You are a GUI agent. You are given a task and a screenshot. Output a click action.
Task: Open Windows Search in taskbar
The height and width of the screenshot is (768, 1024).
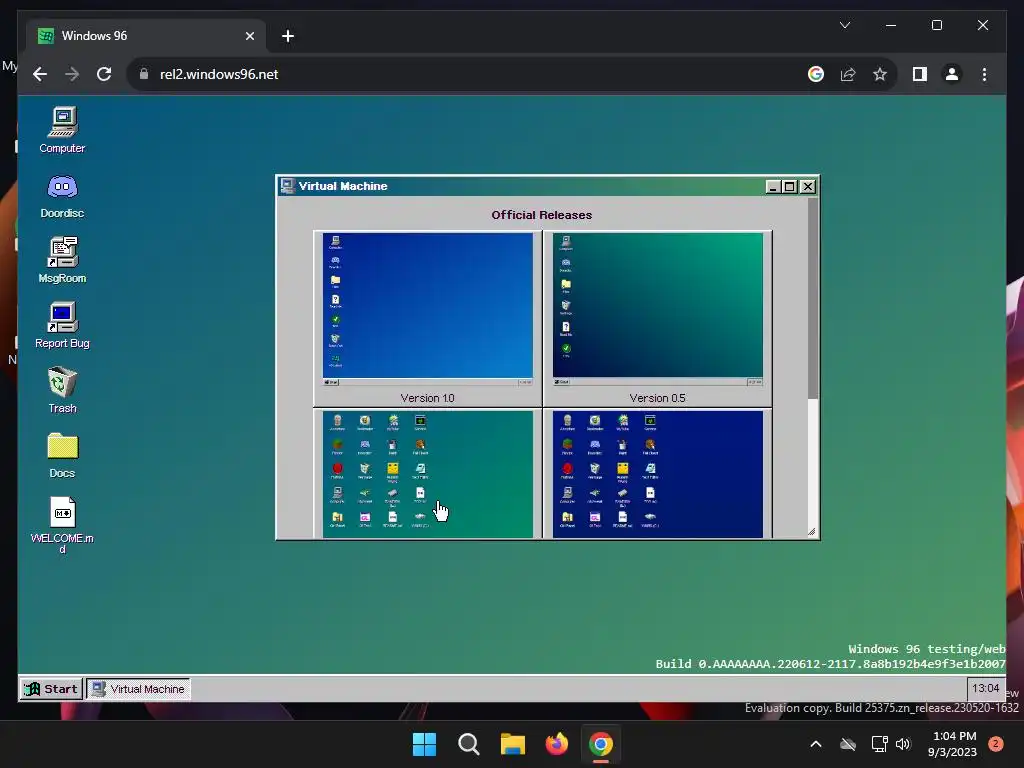coord(468,744)
